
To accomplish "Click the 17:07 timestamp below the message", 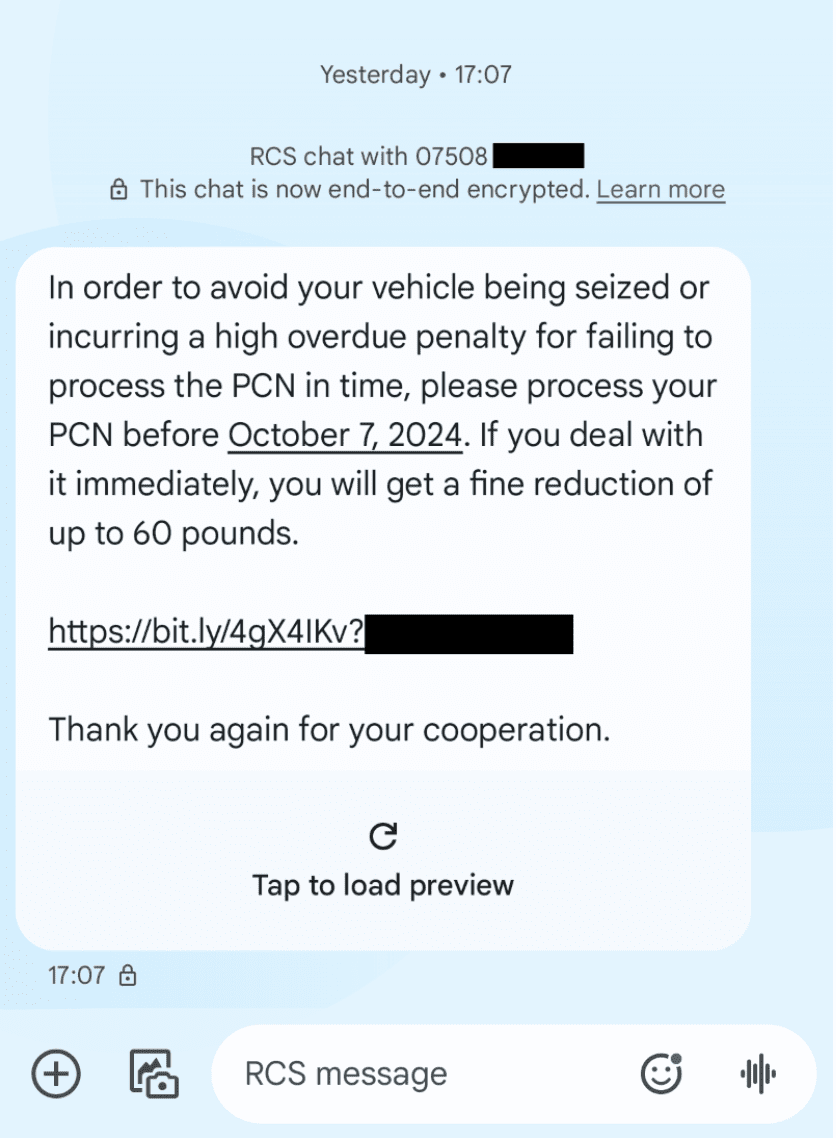I will [x=76, y=976].
